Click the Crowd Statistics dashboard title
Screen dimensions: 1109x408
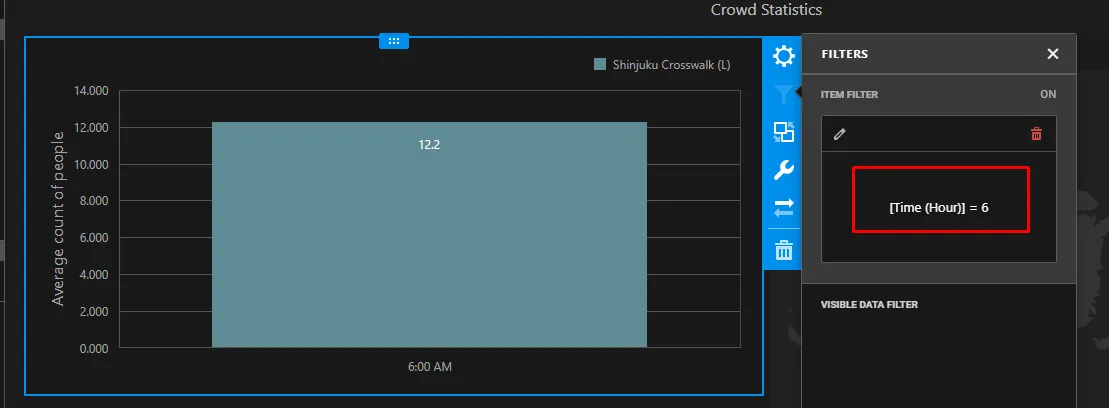tap(766, 10)
